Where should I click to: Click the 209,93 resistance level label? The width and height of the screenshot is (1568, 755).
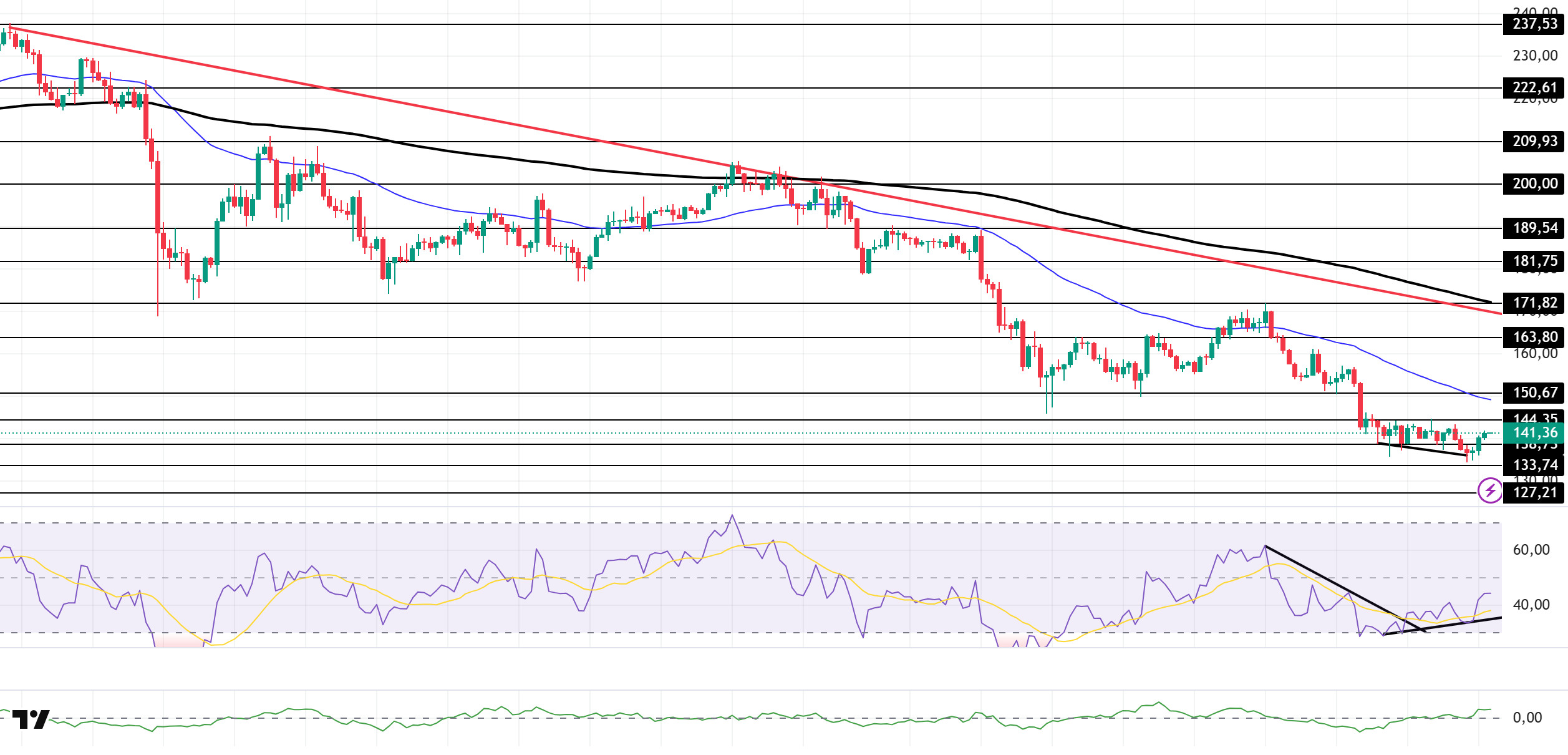(1534, 142)
